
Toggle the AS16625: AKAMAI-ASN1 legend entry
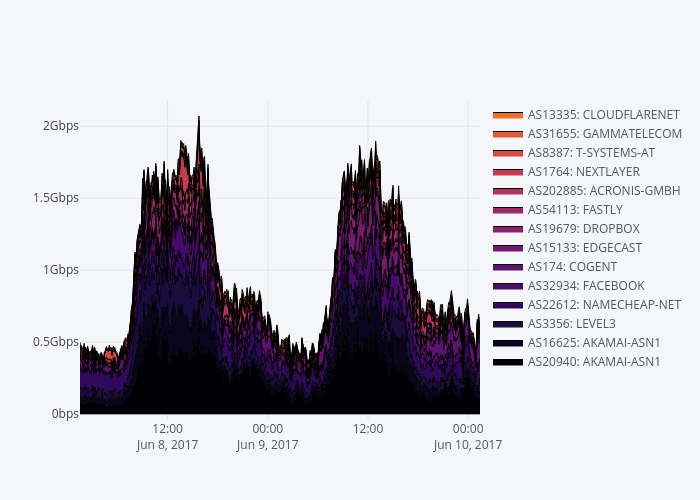[586, 343]
